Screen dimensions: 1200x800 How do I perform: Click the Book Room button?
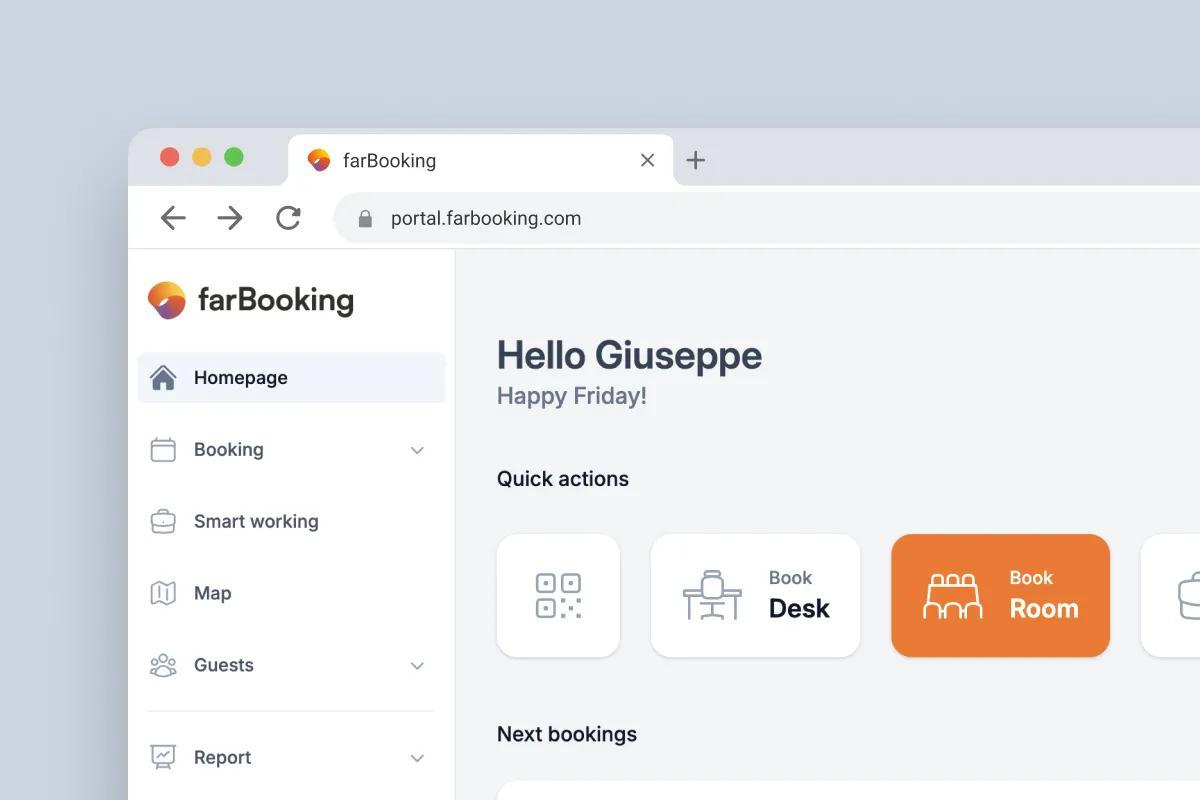(1000, 595)
